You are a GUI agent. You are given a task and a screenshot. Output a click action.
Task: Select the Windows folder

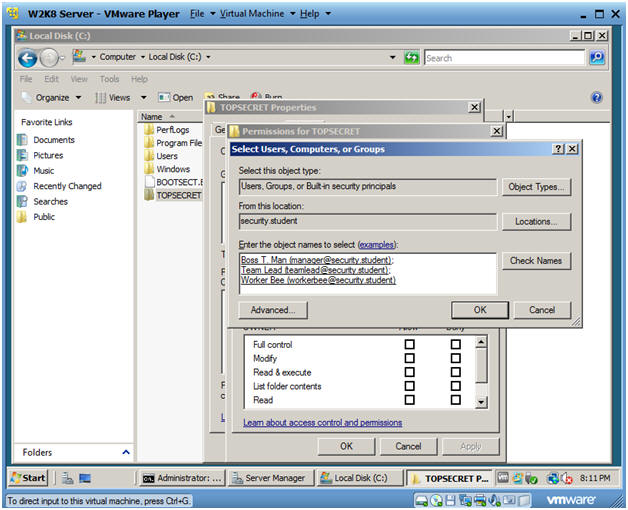173,169
